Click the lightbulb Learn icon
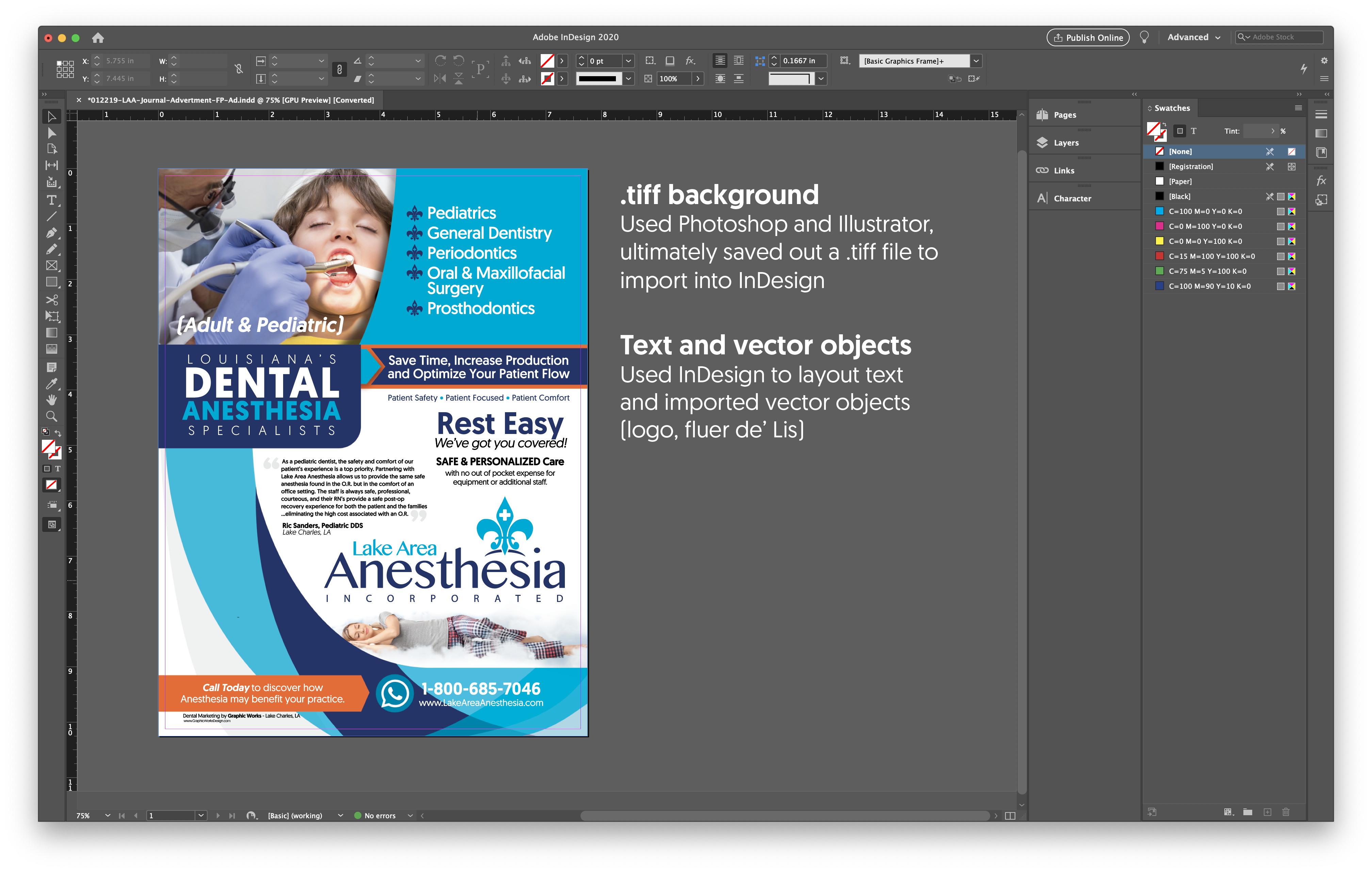 pyautogui.click(x=1144, y=38)
